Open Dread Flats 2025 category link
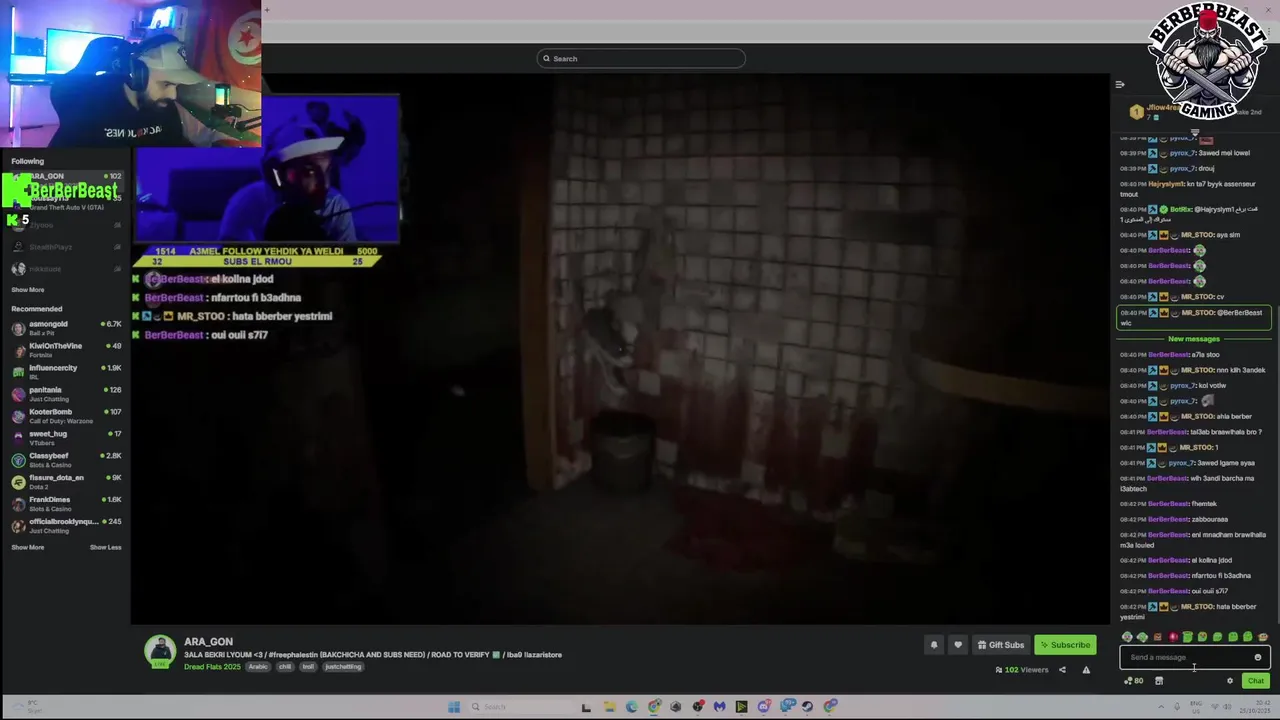Screen dimensions: 1280x720 click(x=212, y=667)
